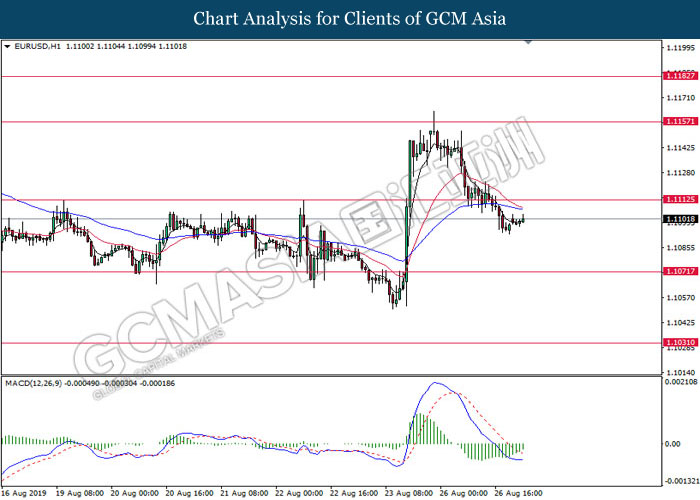
Task: Click the MACD scale value -0.001321
Action: (682, 481)
